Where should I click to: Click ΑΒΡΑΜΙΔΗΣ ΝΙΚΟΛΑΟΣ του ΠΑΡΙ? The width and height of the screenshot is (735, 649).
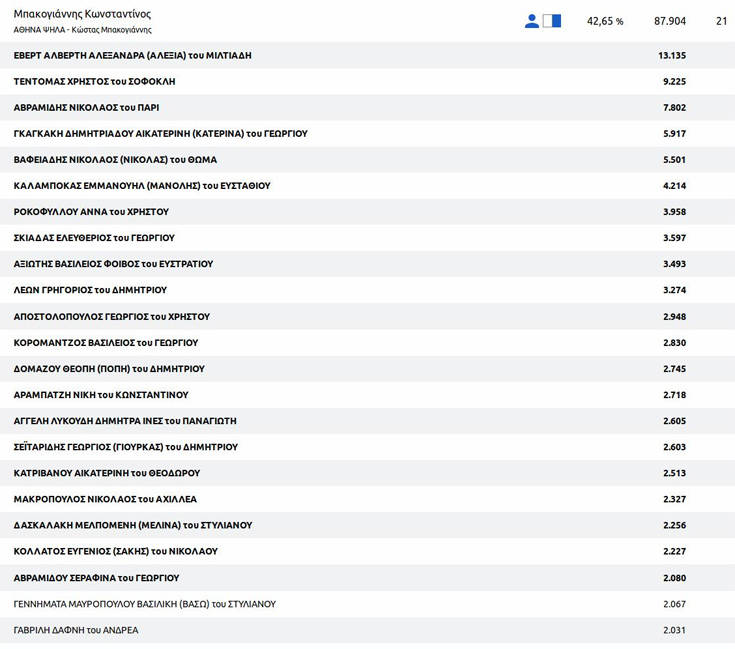tap(86, 108)
